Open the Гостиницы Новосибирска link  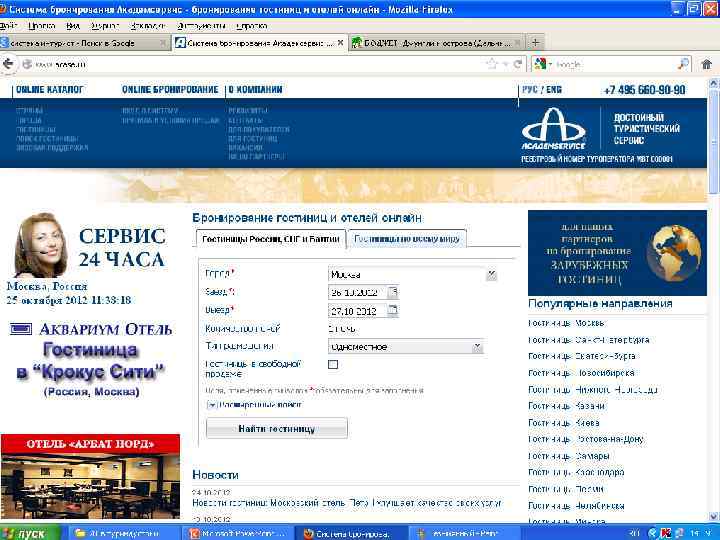point(581,373)
